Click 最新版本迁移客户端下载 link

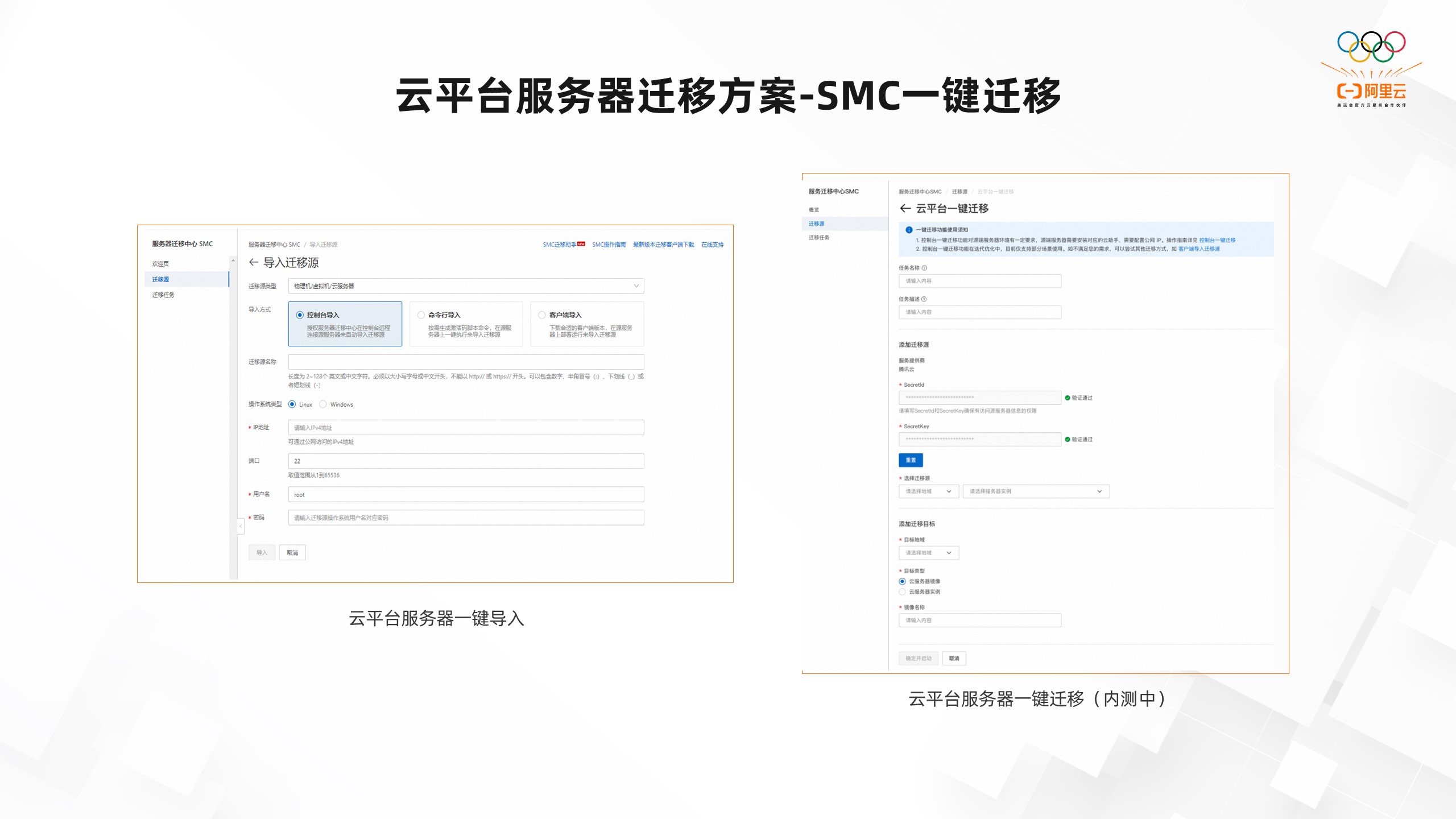(664, 245)
